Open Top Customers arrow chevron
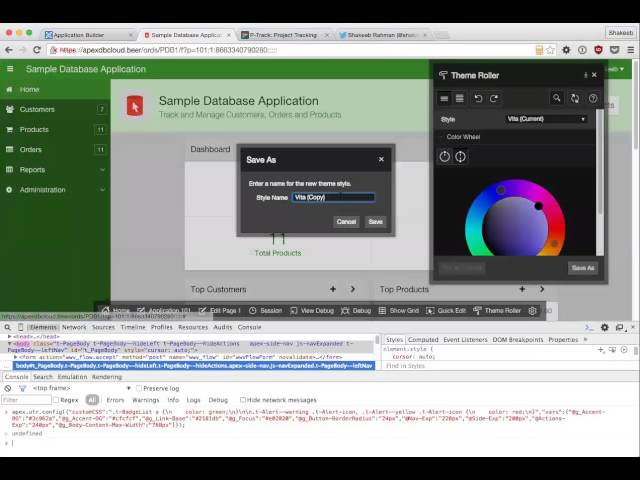Viewport: 640px width, 480px height. point(353,289)
